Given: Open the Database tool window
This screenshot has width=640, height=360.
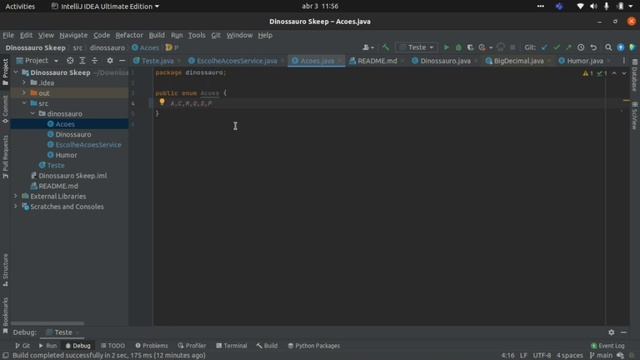Looking at the screenshot, I should (635, 75).
